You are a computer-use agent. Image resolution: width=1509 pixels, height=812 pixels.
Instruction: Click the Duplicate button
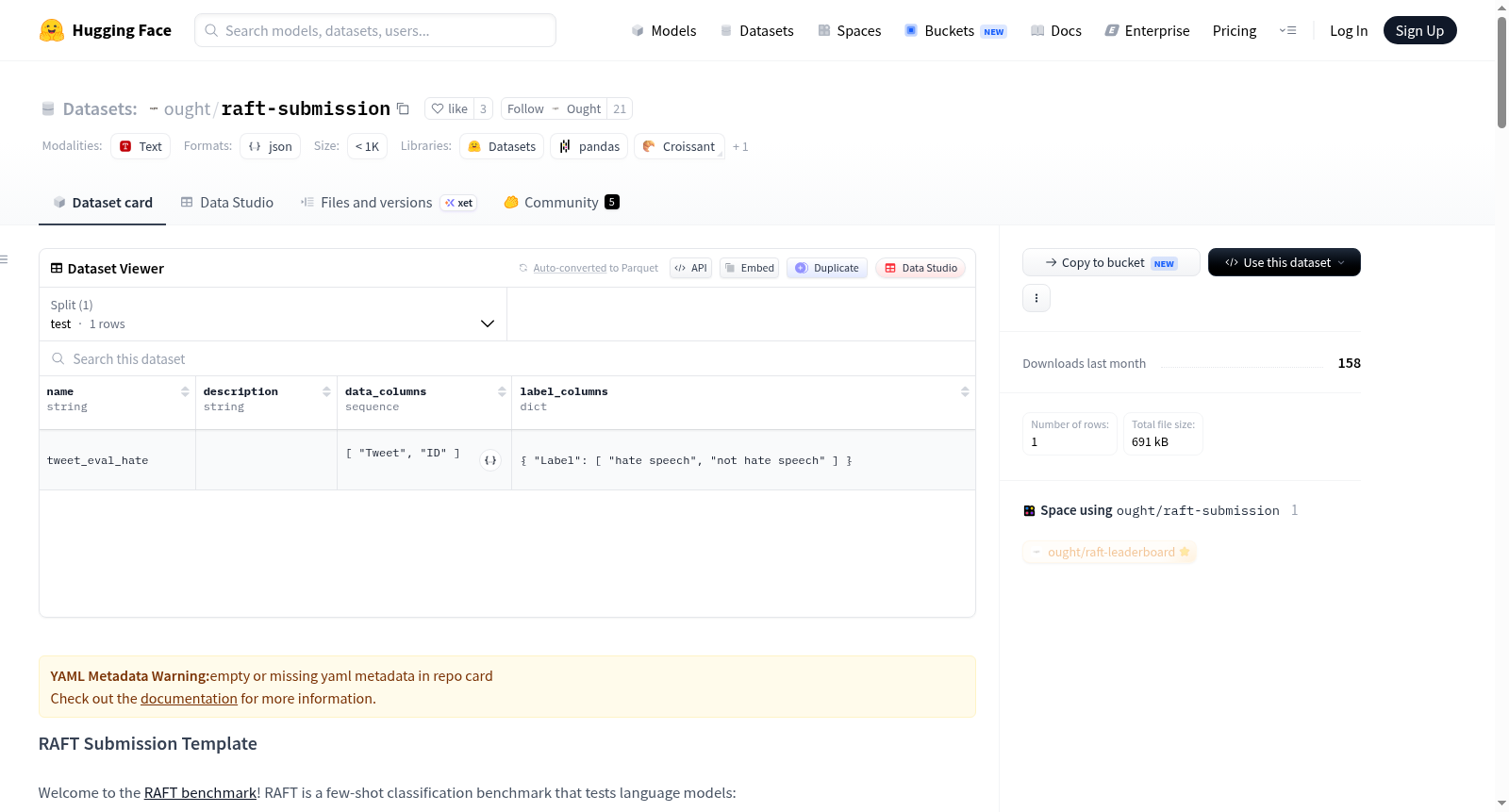click(x=827, y=268)
